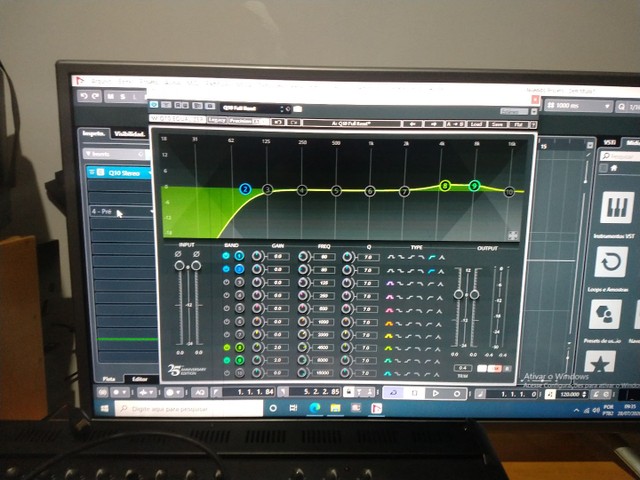Select low shelf type for band 1
This screenshot has width=640, height=480.
400,257
